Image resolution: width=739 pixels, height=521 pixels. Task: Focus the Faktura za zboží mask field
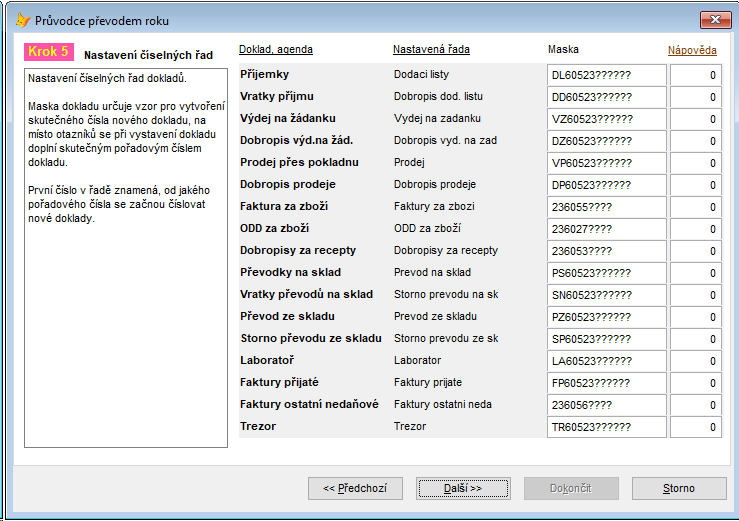tap(607, 207)
